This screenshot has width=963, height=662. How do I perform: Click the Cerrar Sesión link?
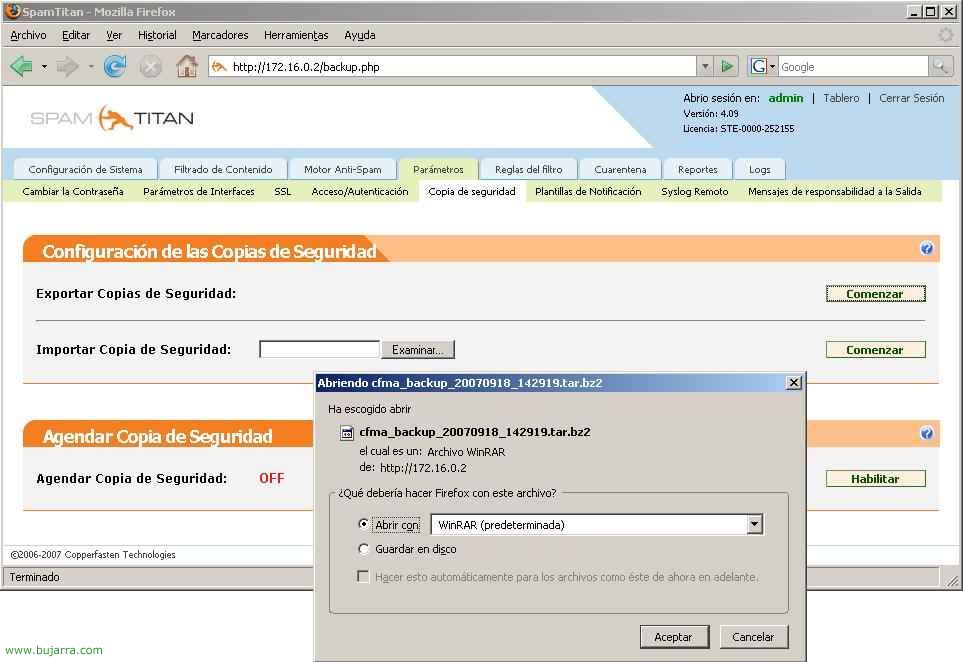coord(911,98)
